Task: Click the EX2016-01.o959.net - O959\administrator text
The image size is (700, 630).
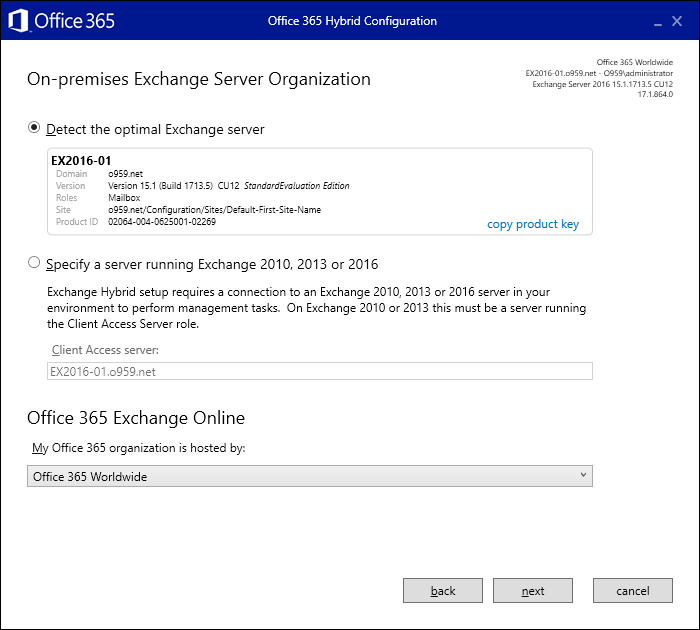Action: pos(599,73)
